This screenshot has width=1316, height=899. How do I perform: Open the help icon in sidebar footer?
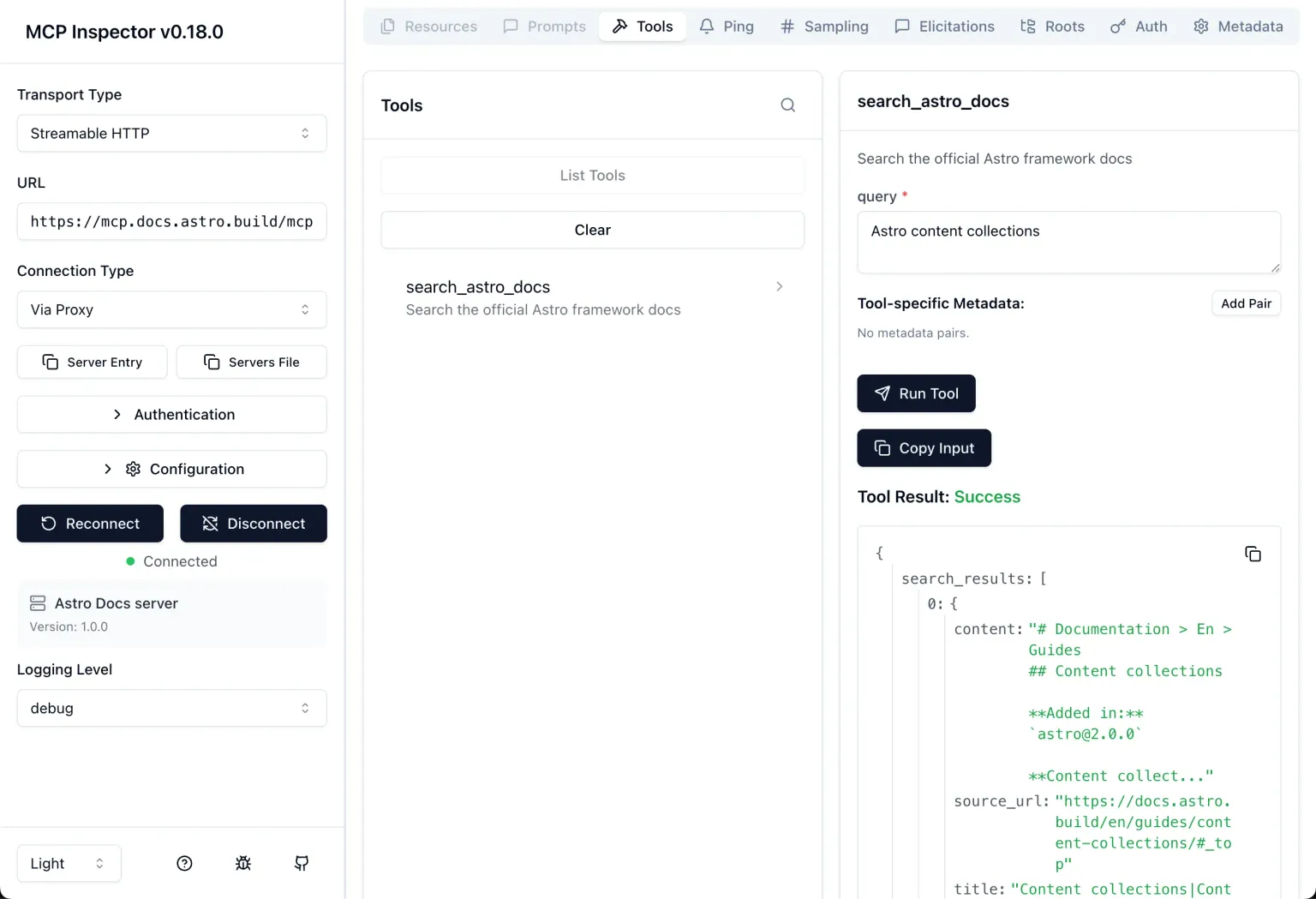tap(184, 863)
